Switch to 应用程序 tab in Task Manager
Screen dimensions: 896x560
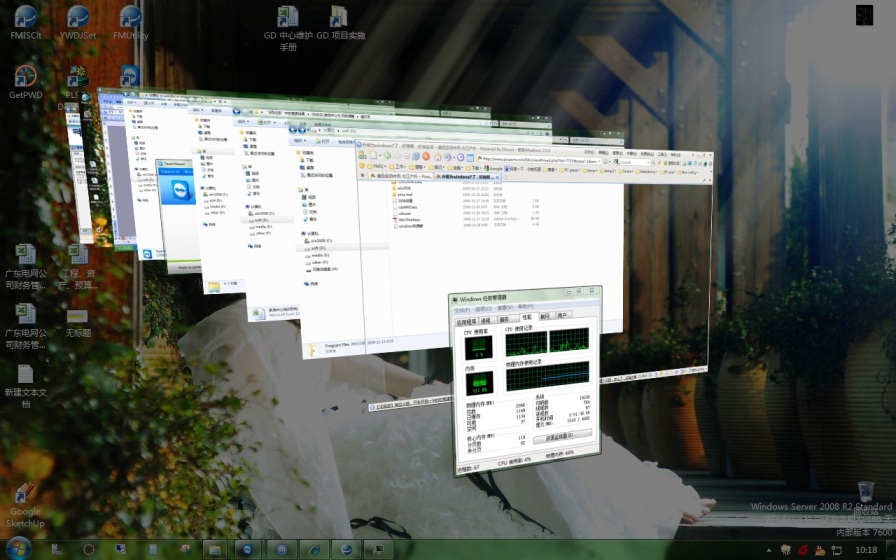click(x=467, y=322)
